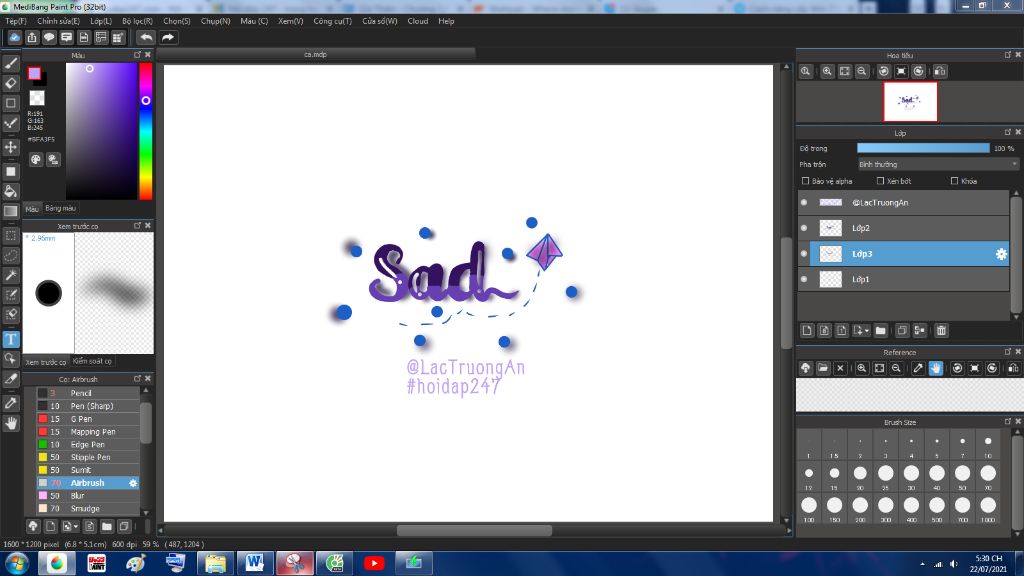The width and height of the screenshot is (1024, 576).
Task: Select the Gradient tool
Action: (x=11, y=211)
